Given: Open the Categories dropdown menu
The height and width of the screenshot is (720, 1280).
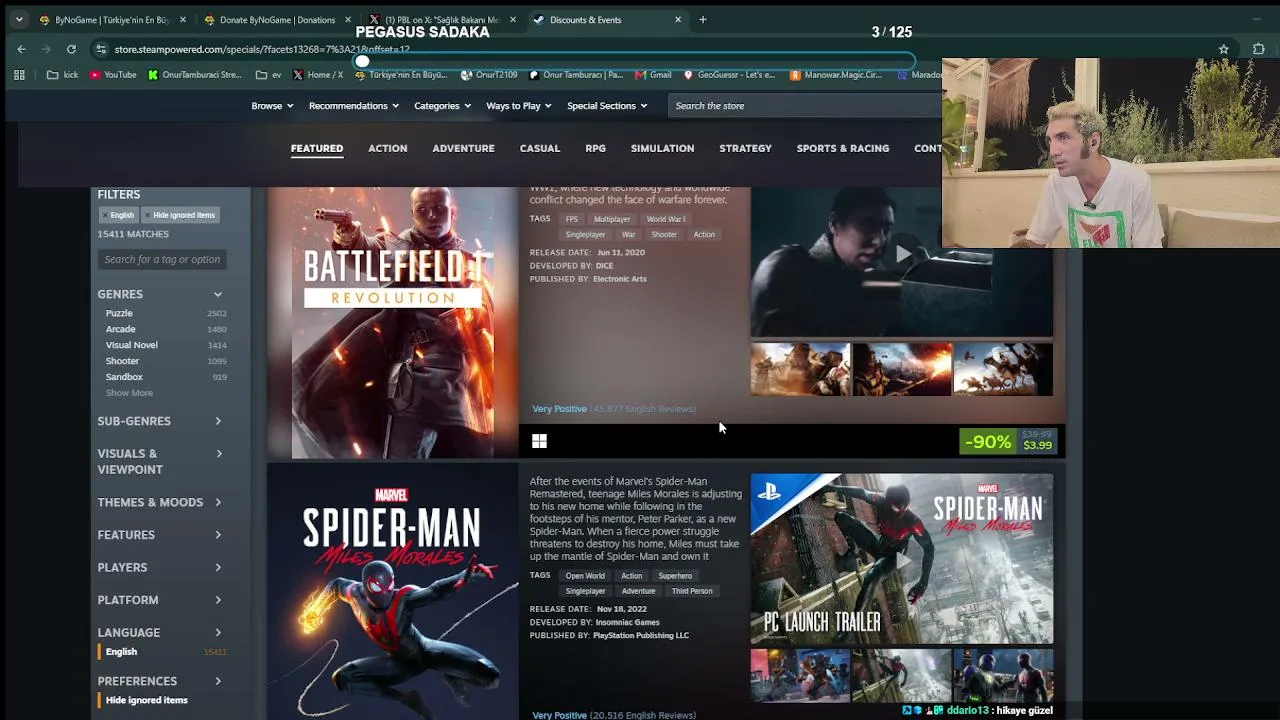Looking at the screenshot, I should point(442,106).
